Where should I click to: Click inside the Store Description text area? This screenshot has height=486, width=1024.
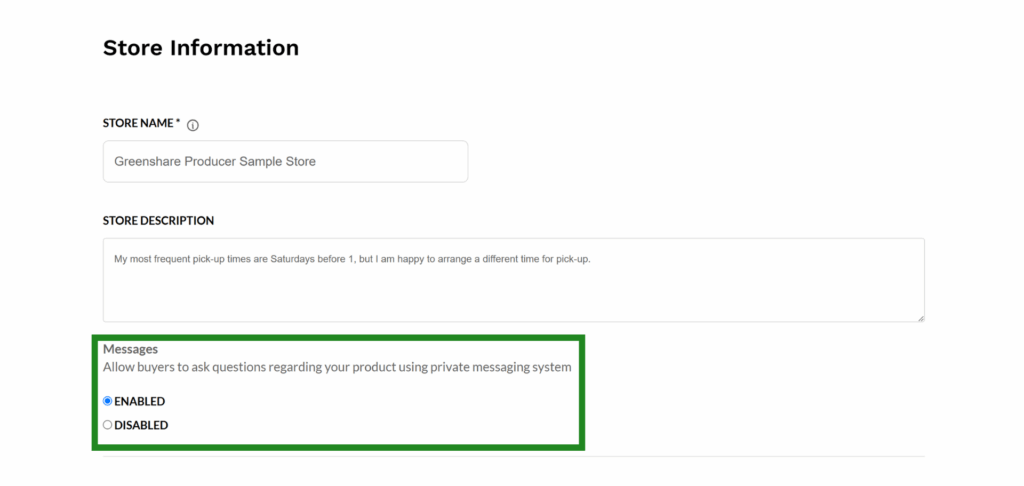point(513,280)
